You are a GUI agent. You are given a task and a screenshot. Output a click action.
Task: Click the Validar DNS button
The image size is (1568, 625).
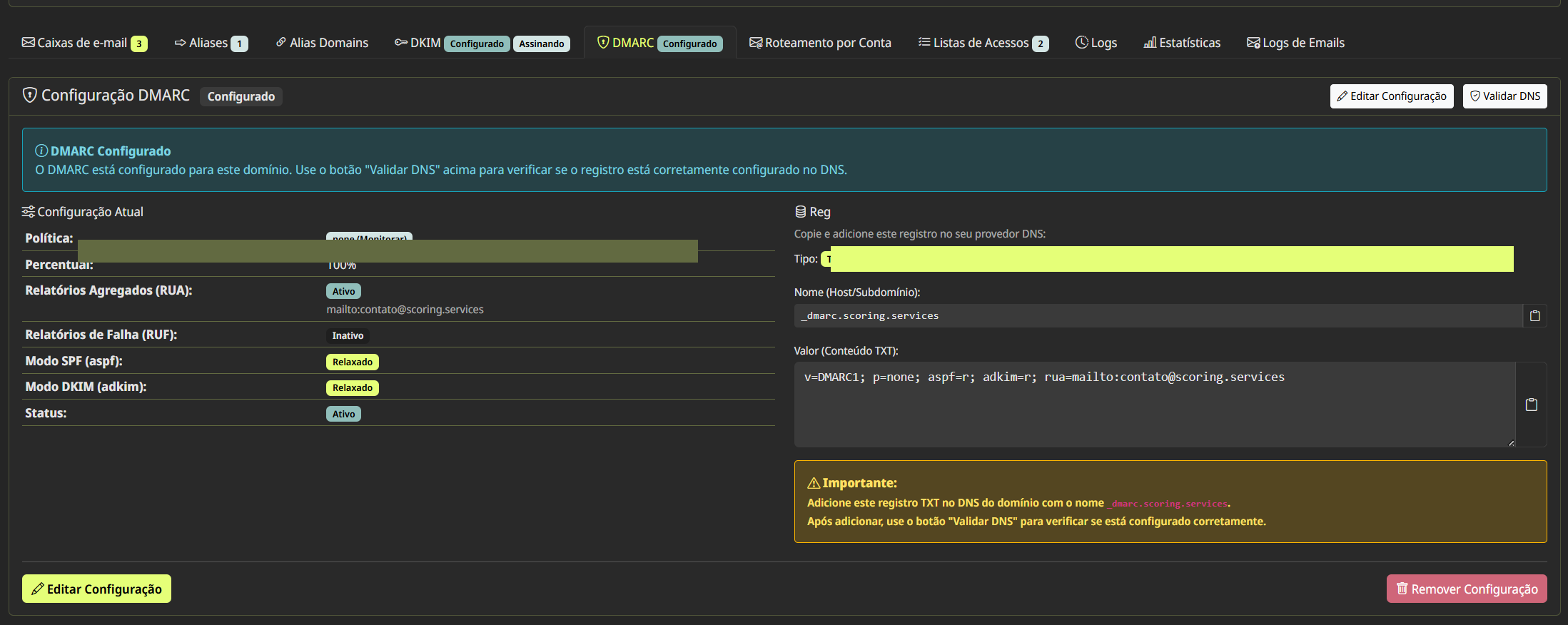1504,96
